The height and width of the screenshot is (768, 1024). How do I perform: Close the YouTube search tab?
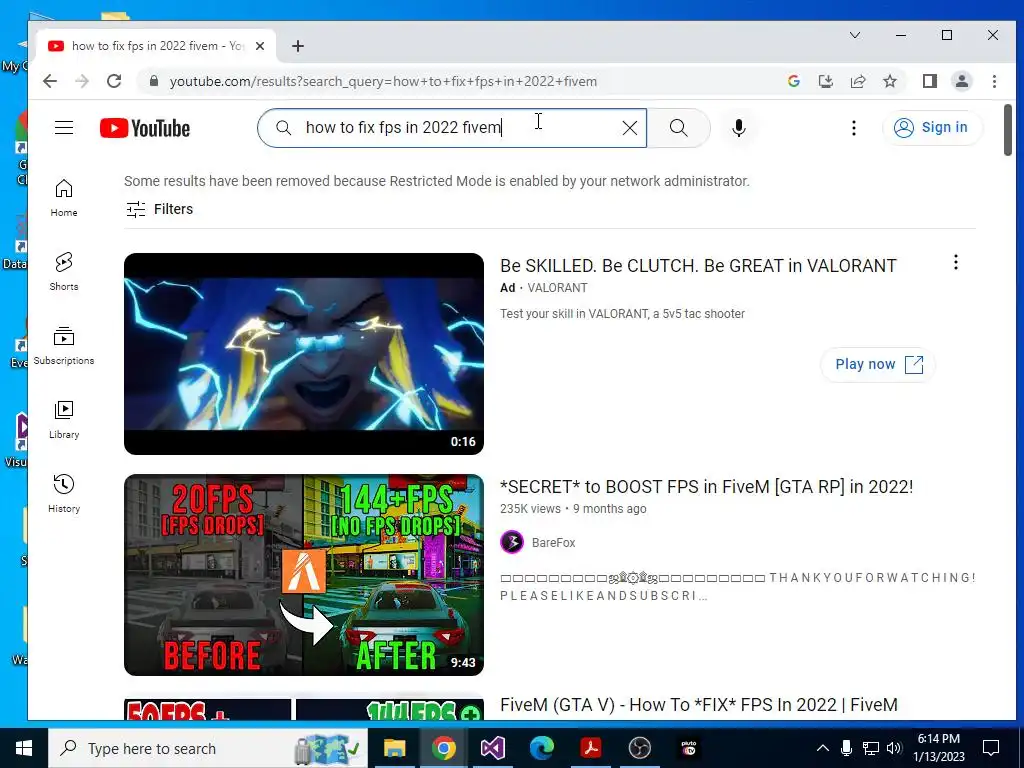pos(260,46)
